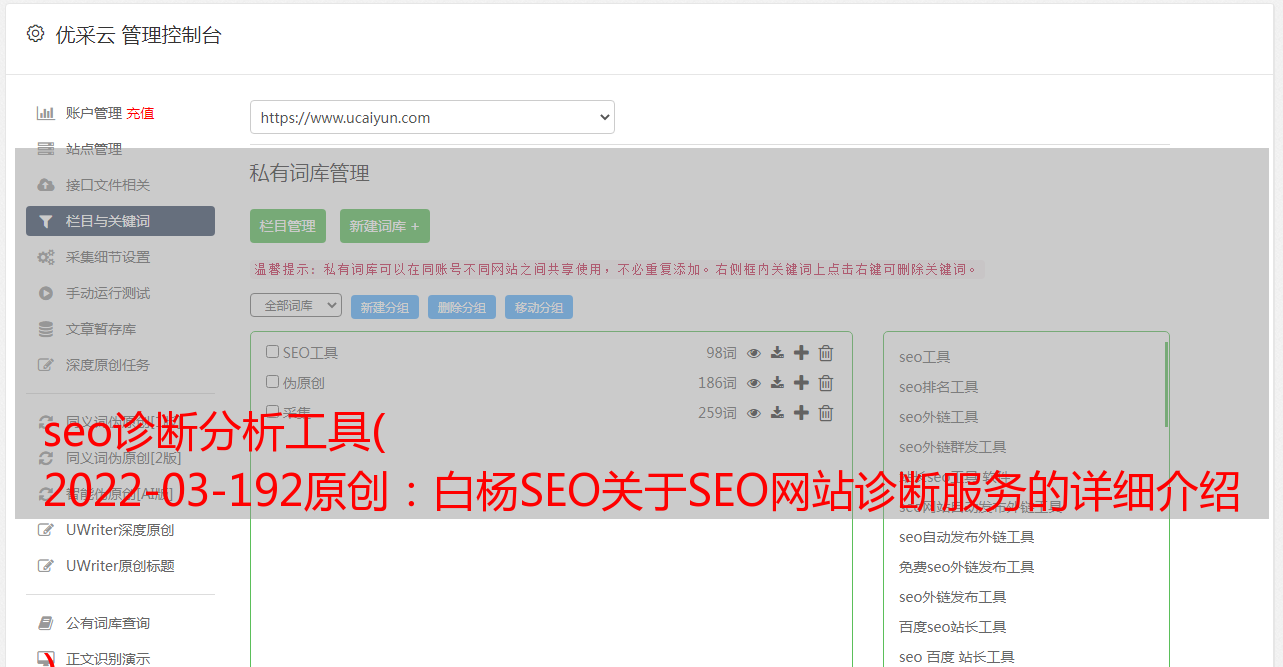The image size is (1283, 667).
Task: Delete the 采集 word library via trash icon
Action: pyautogui.click(x=826, y=413)
